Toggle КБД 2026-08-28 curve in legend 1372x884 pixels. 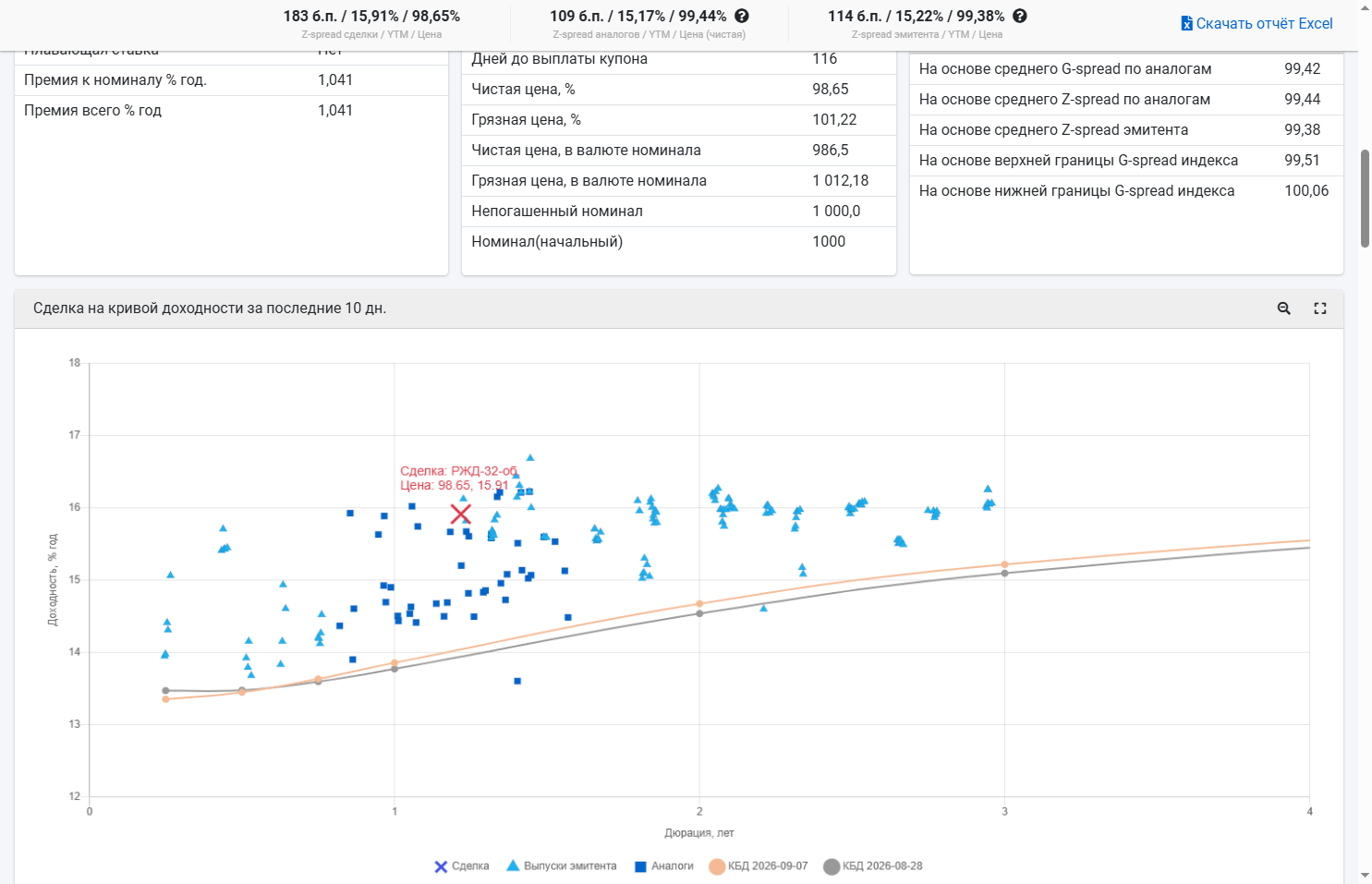(x=873, y=866)
